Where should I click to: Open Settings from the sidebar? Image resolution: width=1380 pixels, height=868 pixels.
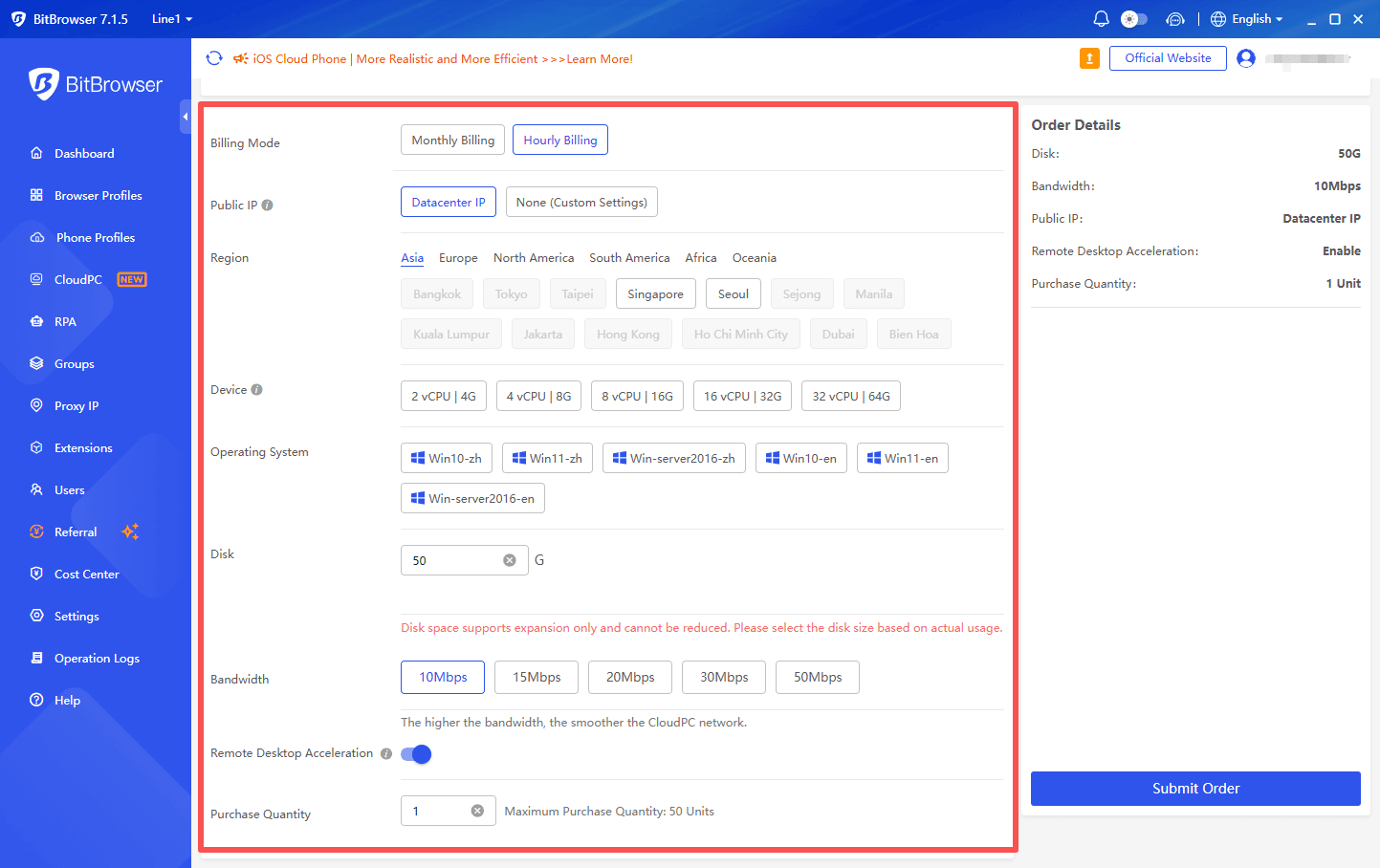click(77, 616)
